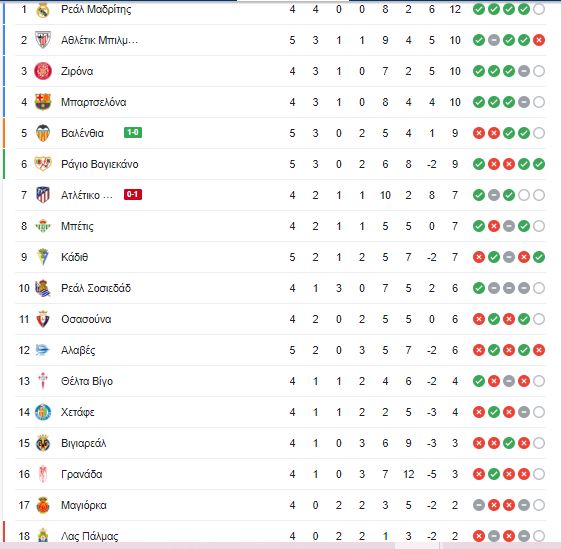
Task: Click the Barcelona club crest
Action: (43, 102)
